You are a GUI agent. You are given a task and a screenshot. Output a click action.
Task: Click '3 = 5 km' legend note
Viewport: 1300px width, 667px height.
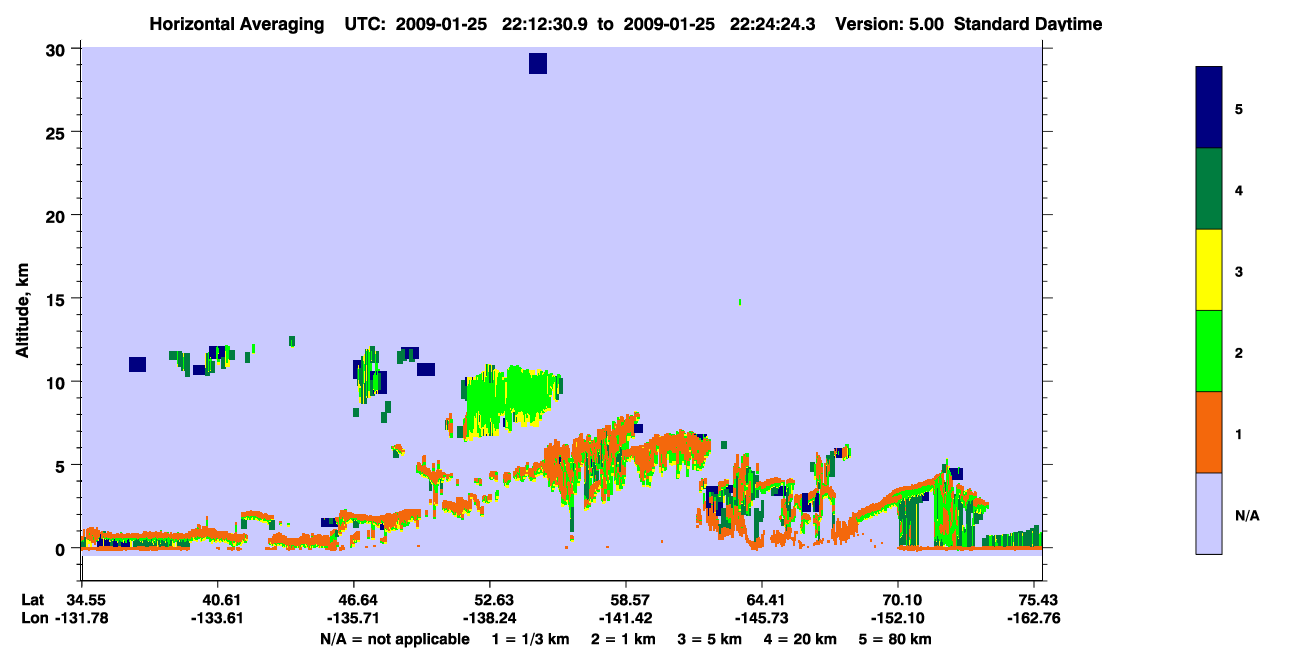point(710,639)
